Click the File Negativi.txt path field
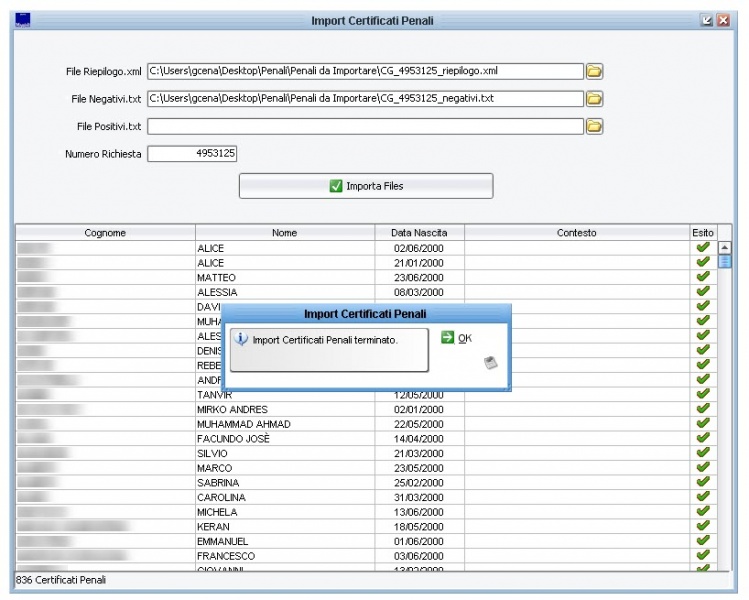 pos(364,99)
